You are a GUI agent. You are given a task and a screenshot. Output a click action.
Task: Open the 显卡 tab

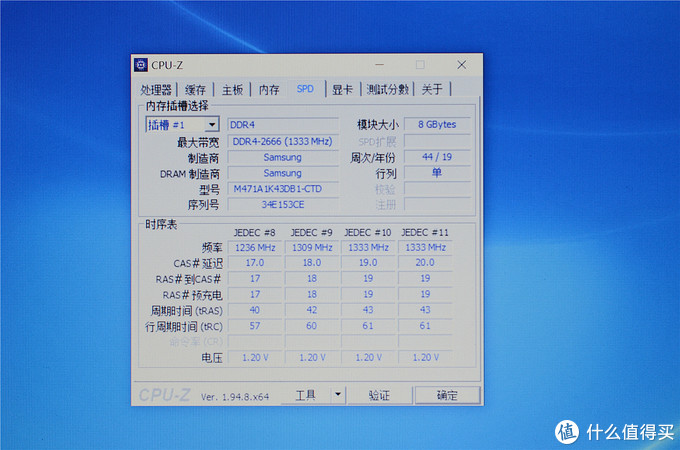pyautogui.click(x=342, y=90)
